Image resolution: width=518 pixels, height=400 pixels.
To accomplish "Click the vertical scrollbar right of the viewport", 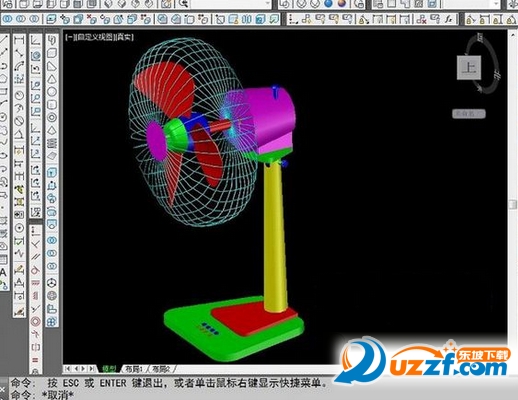I will (513, 204).
